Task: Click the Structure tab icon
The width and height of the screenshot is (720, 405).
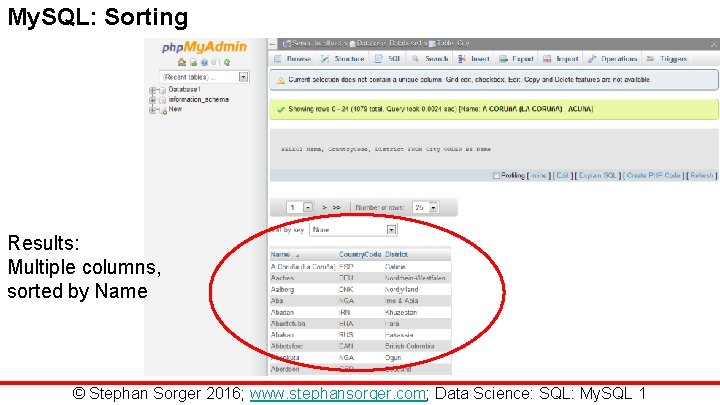Action: (325, 59)
